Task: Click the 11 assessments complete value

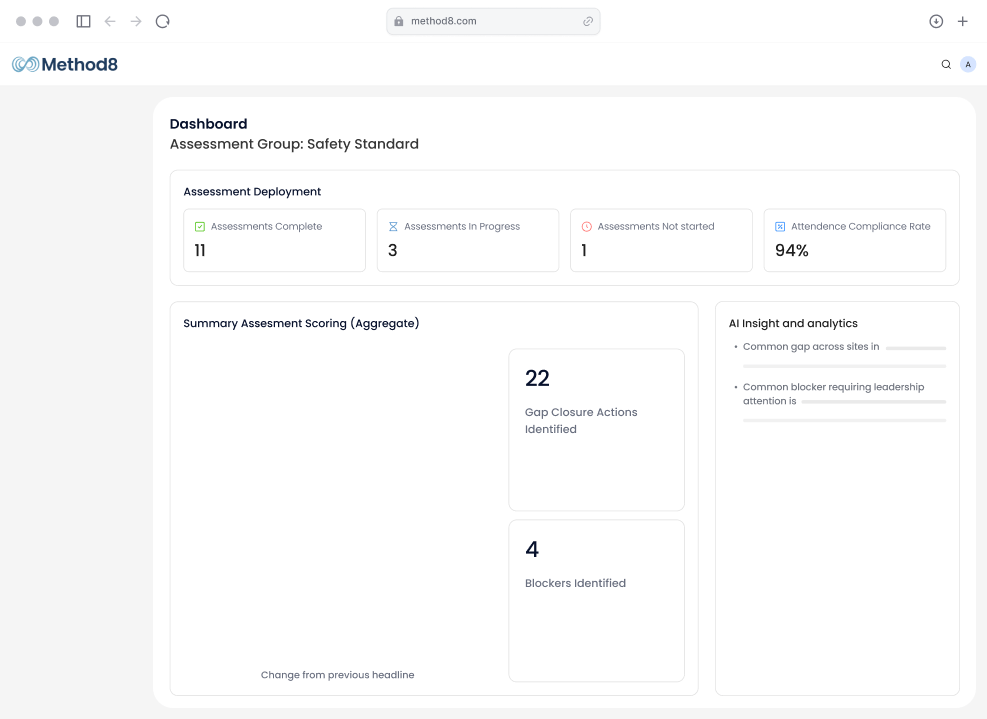Action: point(200,251)
